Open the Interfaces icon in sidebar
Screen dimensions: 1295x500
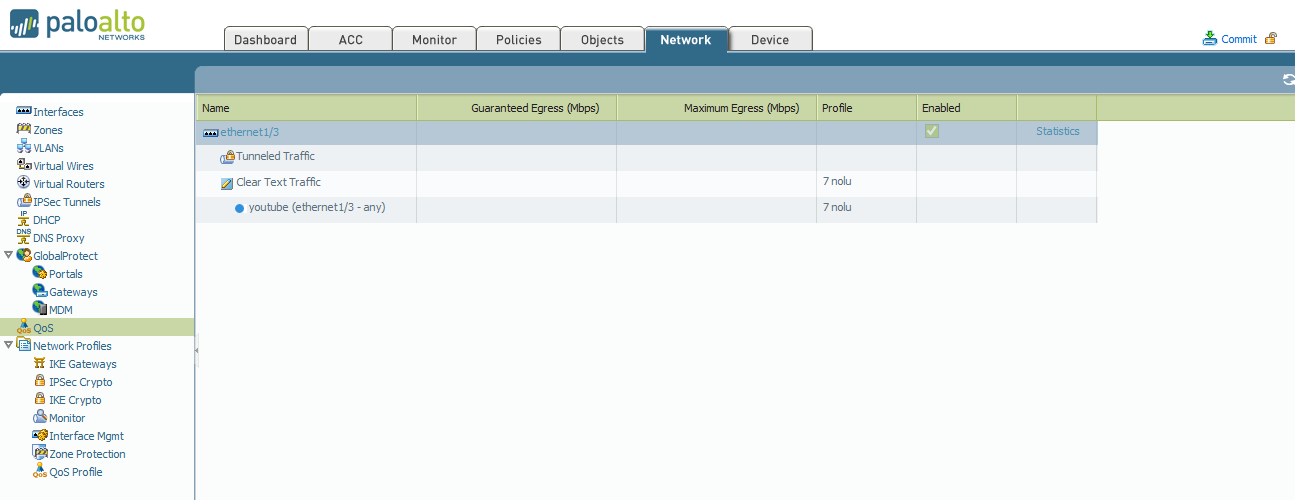pos(24,112)
